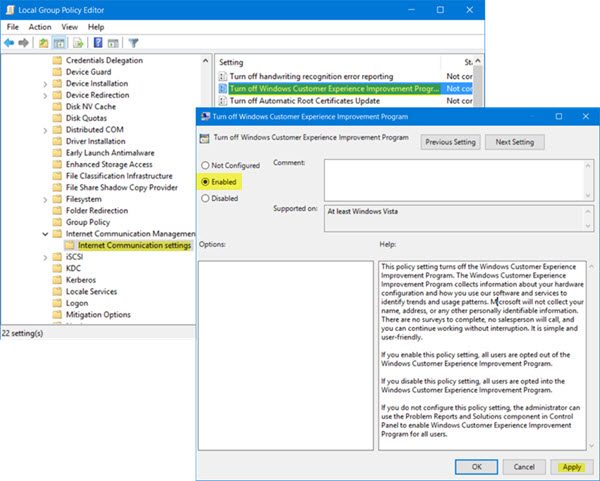Open the View menu
Image resolution: width=600 pixels, height=481 pixels.
70,27
